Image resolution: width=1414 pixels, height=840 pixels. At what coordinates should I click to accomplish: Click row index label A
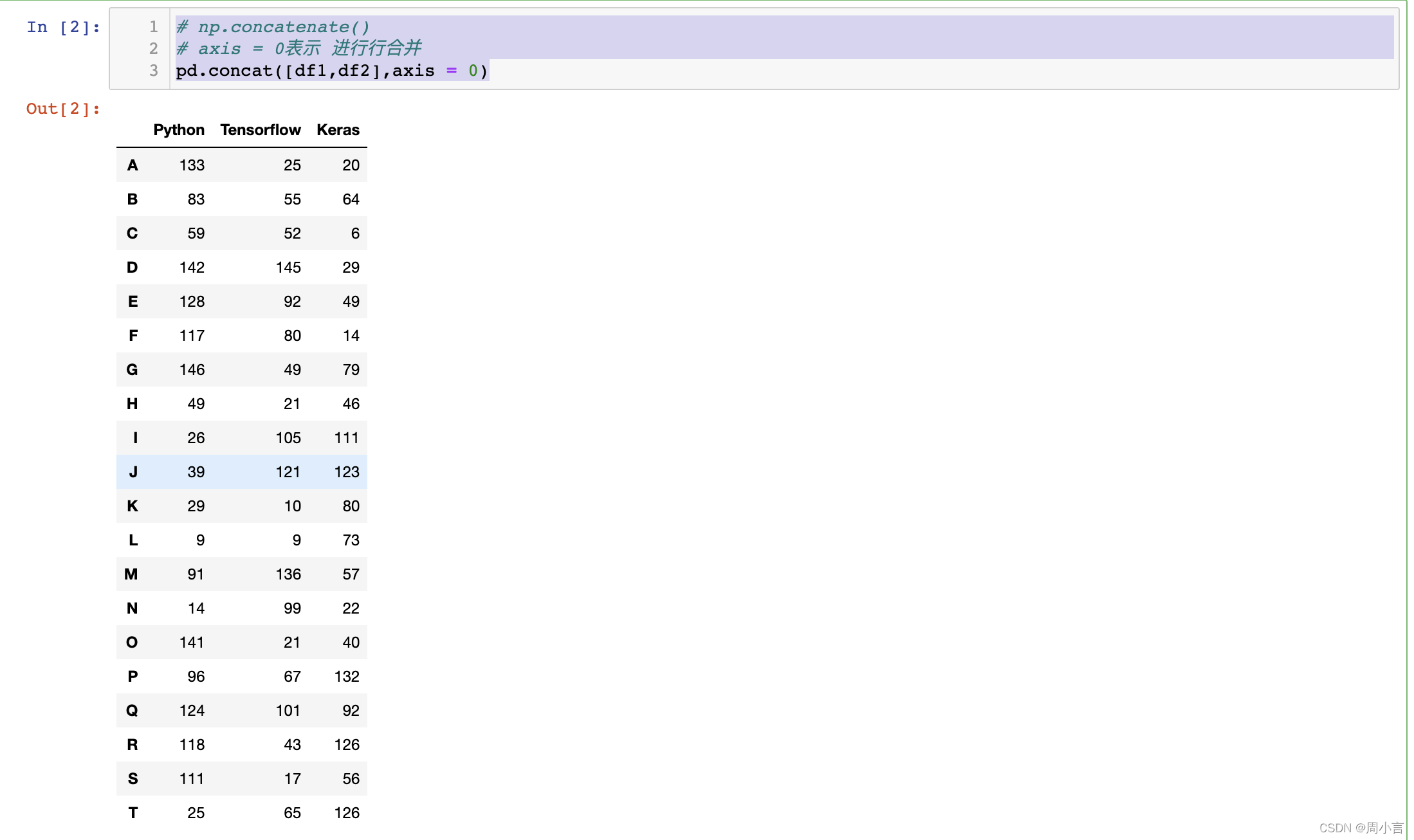pyautogui.click(x=133, y=165)
